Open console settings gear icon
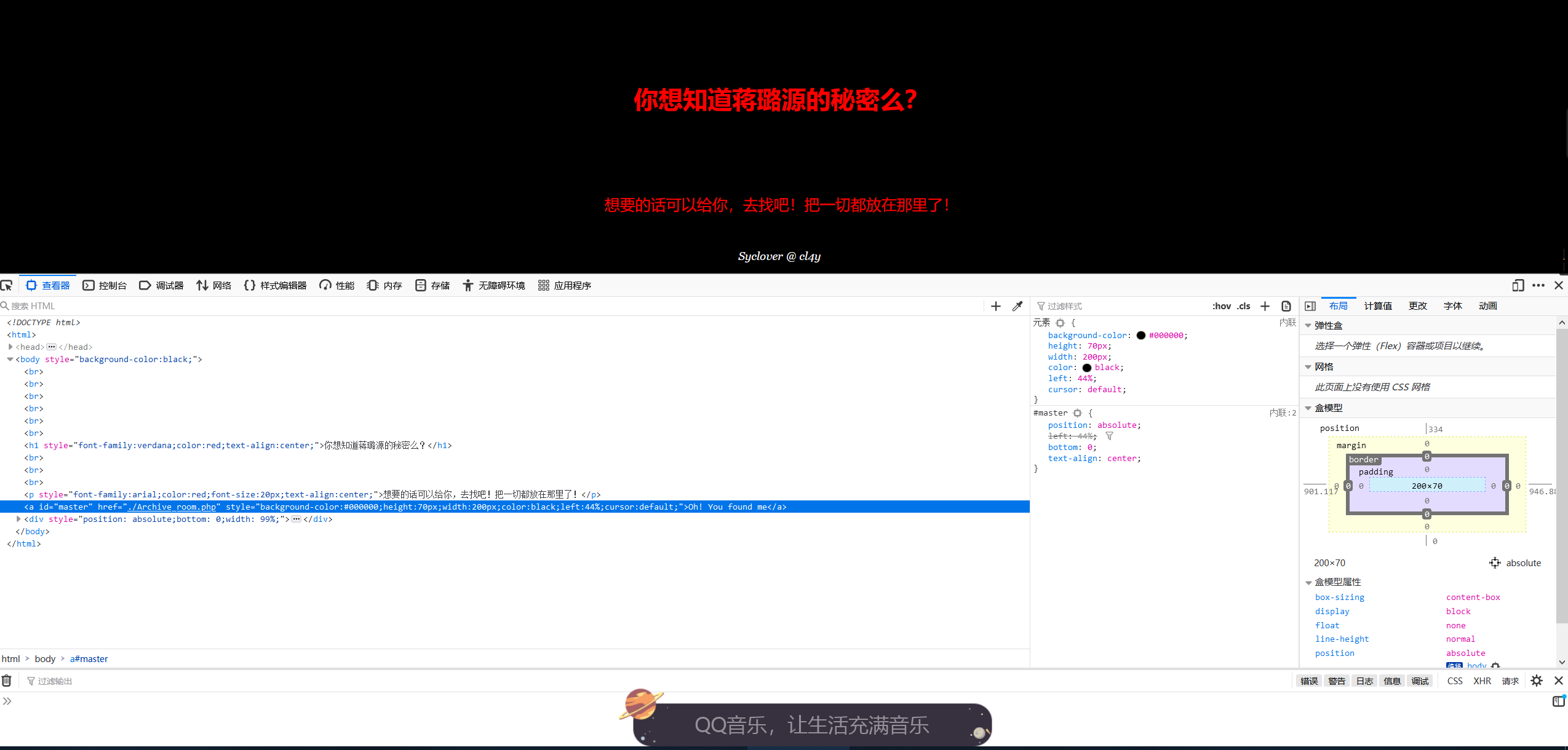This screenshot has width=1568, height=750. pos(1537,681)
